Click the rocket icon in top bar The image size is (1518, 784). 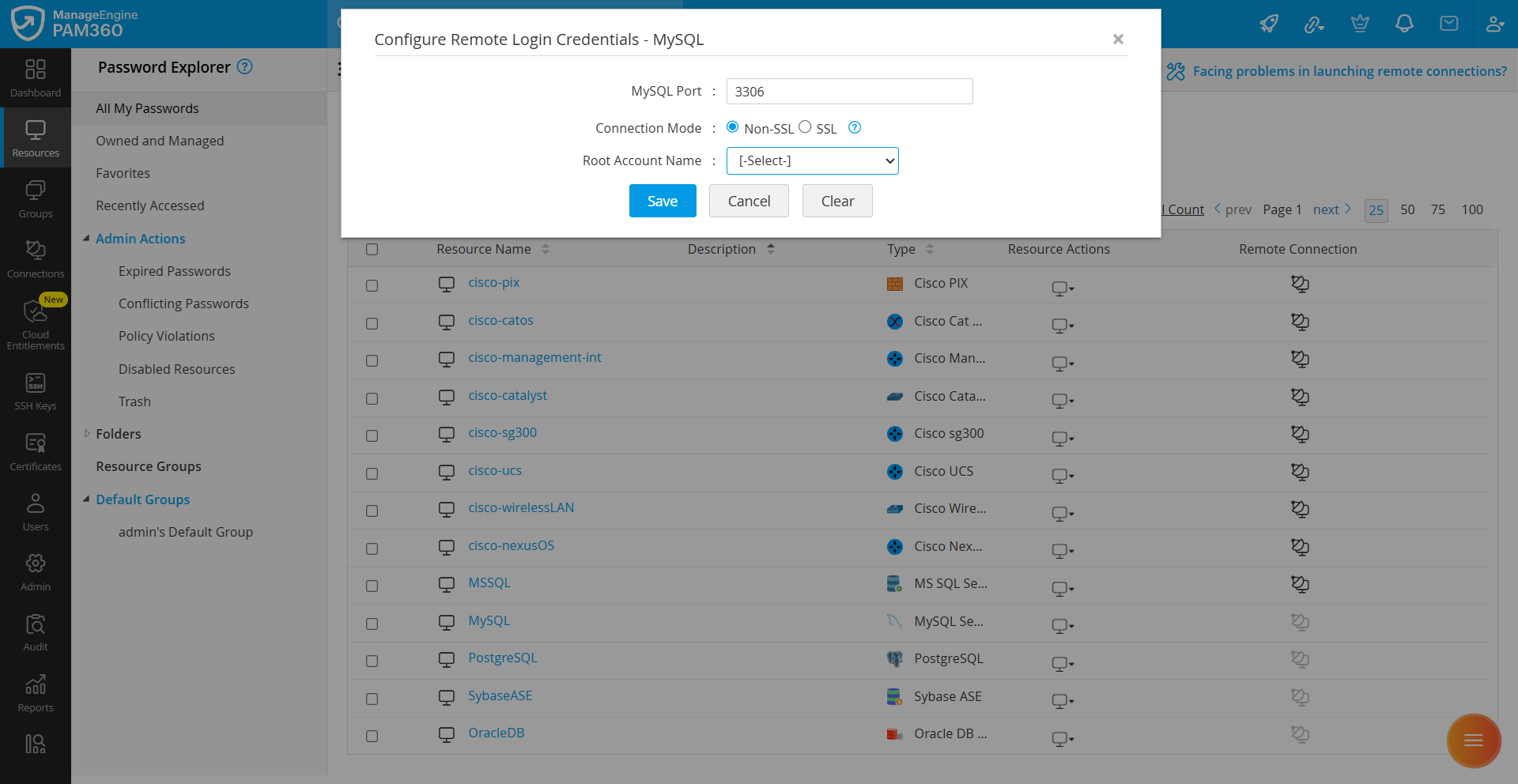coord(1269,24)
